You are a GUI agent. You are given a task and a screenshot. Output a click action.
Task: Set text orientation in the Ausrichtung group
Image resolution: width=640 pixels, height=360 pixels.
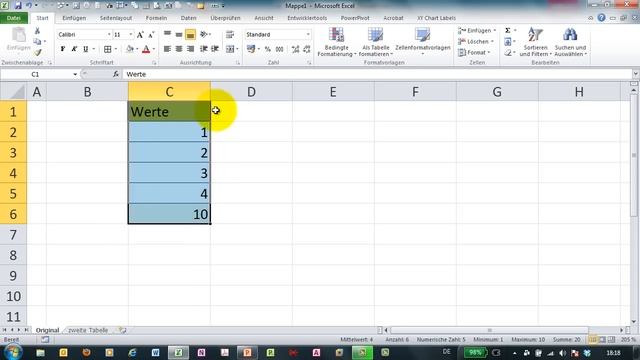[x=204, y=35]
